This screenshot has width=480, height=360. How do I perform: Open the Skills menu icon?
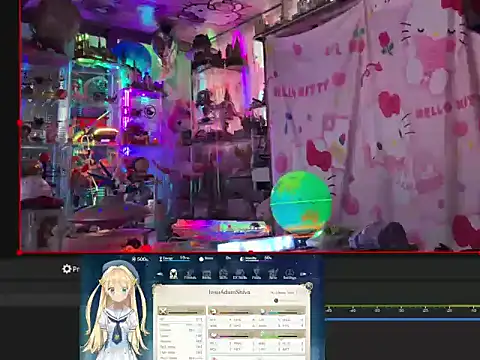pos(223,274)
